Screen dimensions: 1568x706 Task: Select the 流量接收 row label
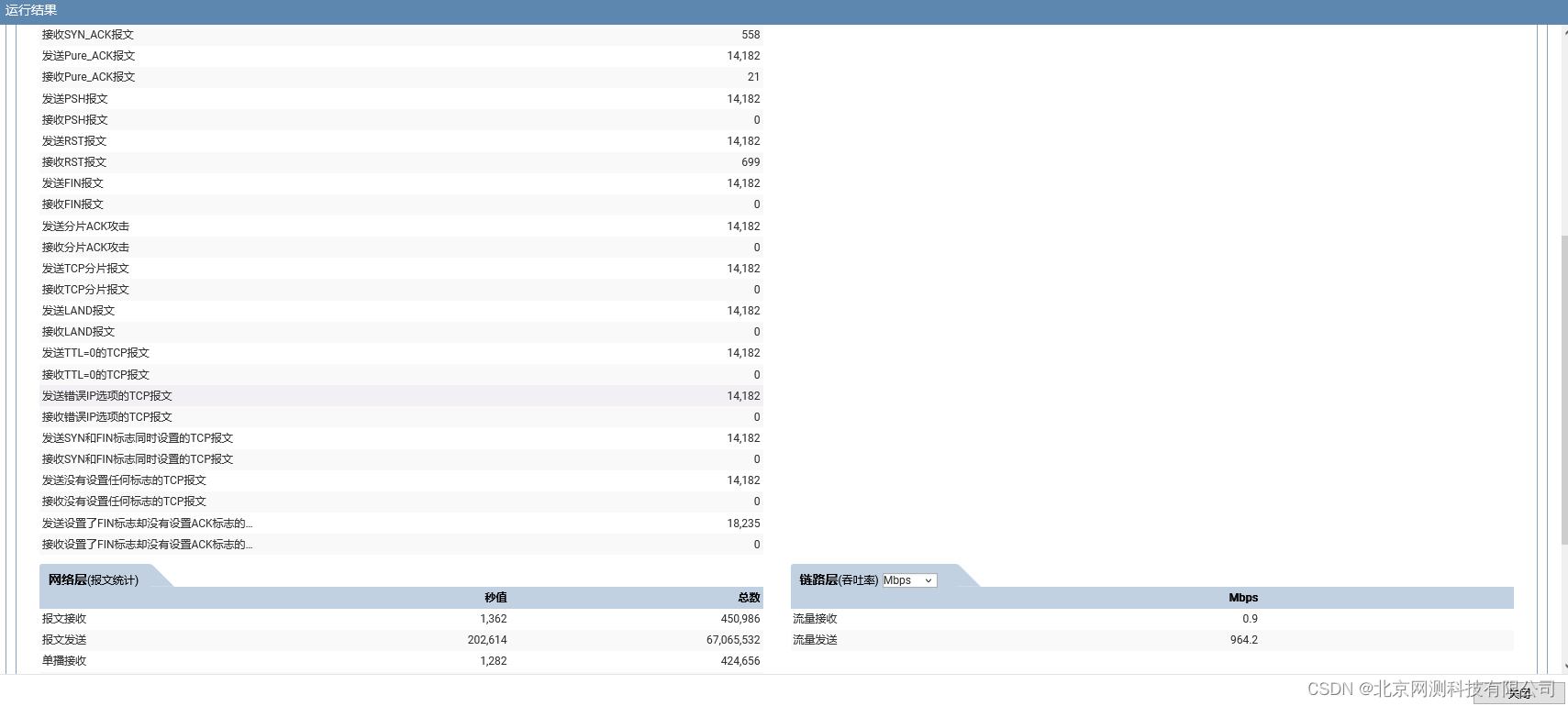(816, 619)
